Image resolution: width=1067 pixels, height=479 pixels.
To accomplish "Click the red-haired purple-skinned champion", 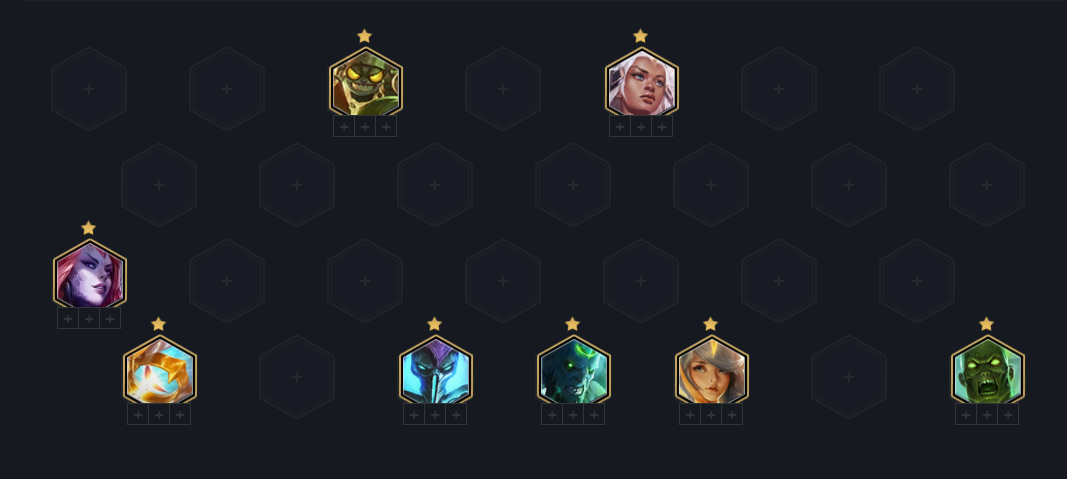I will 90,274.
